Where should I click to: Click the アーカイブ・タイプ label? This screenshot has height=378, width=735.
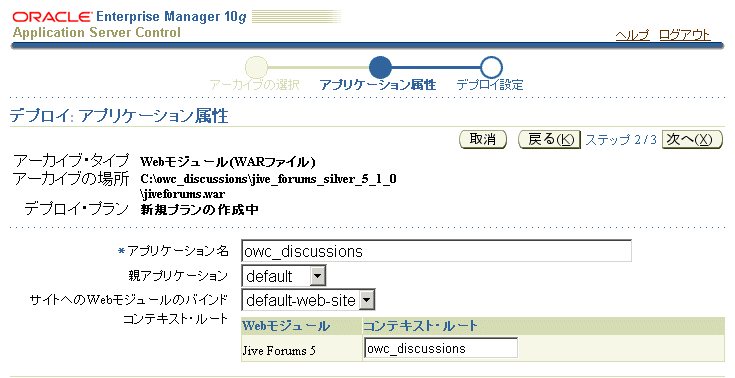click(x=71, y=161)
